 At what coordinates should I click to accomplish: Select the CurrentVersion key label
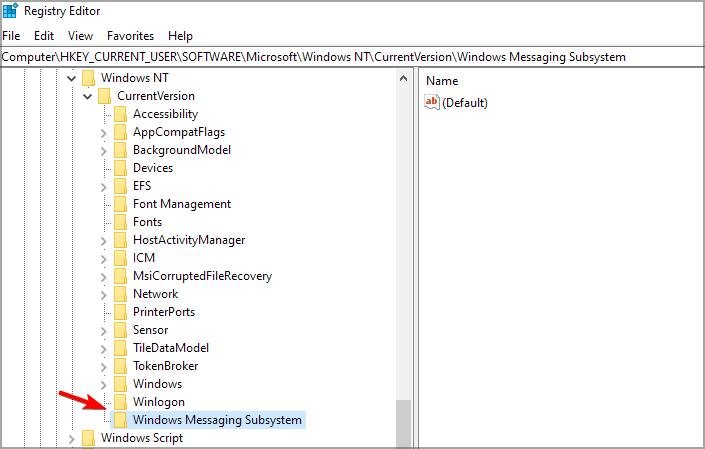(x=156, y=96)
